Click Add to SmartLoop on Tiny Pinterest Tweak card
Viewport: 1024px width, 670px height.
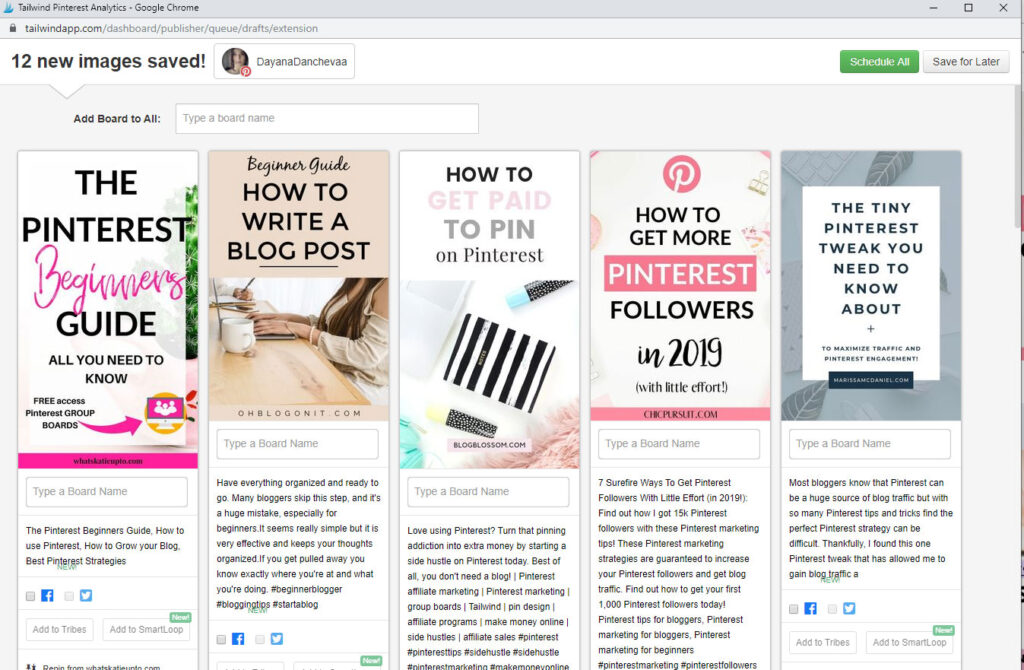click(909, 643)
